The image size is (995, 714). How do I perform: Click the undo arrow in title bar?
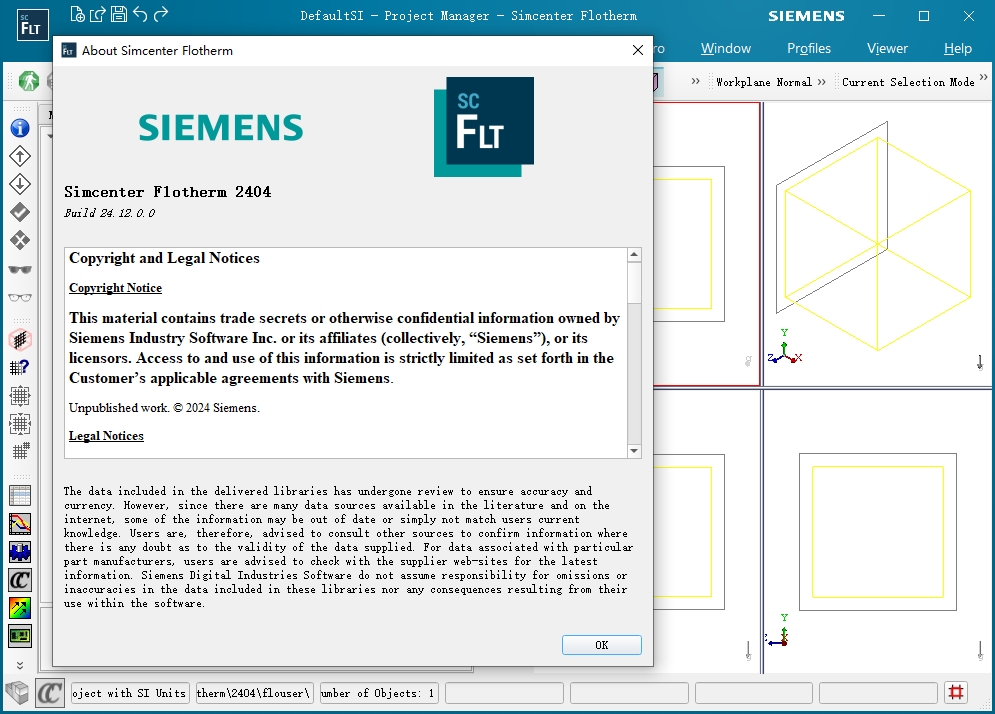click(140, 14)
